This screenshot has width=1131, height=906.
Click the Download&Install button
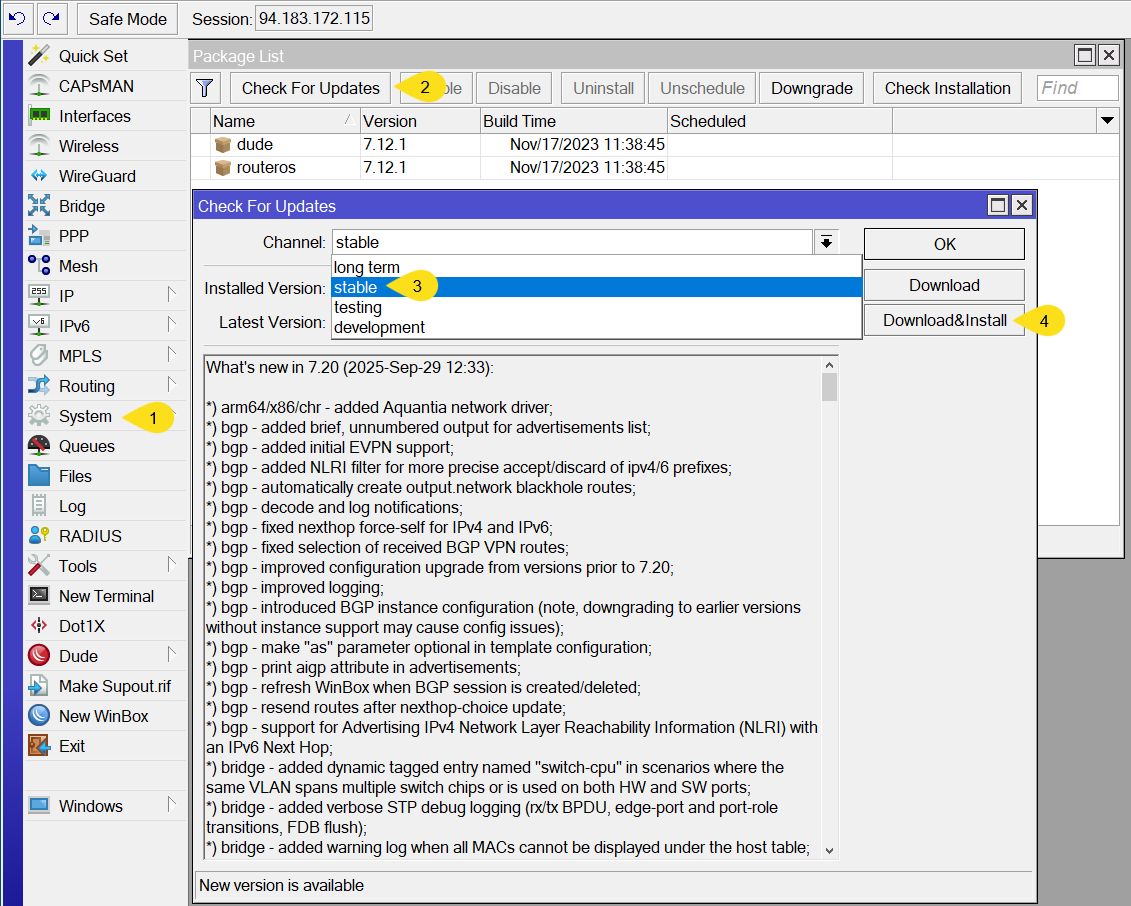[x=944, y=321]
